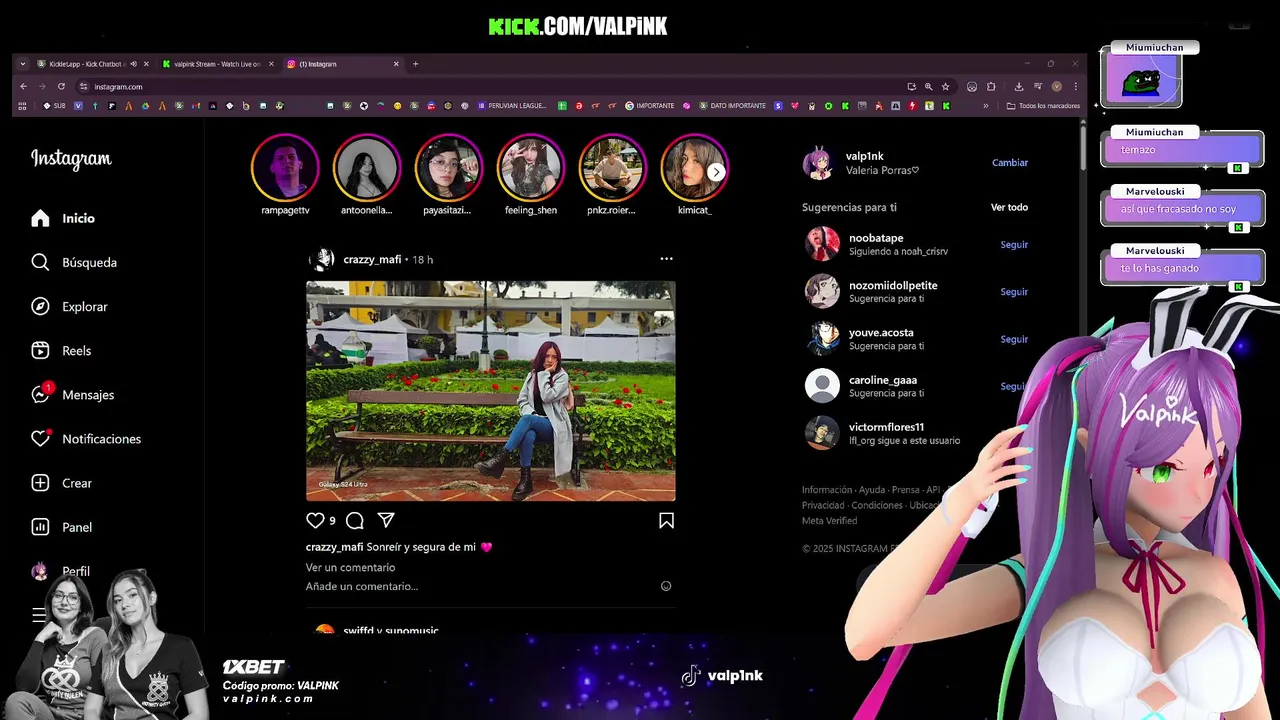Click the comment bubble icon on post

(354, 520)
